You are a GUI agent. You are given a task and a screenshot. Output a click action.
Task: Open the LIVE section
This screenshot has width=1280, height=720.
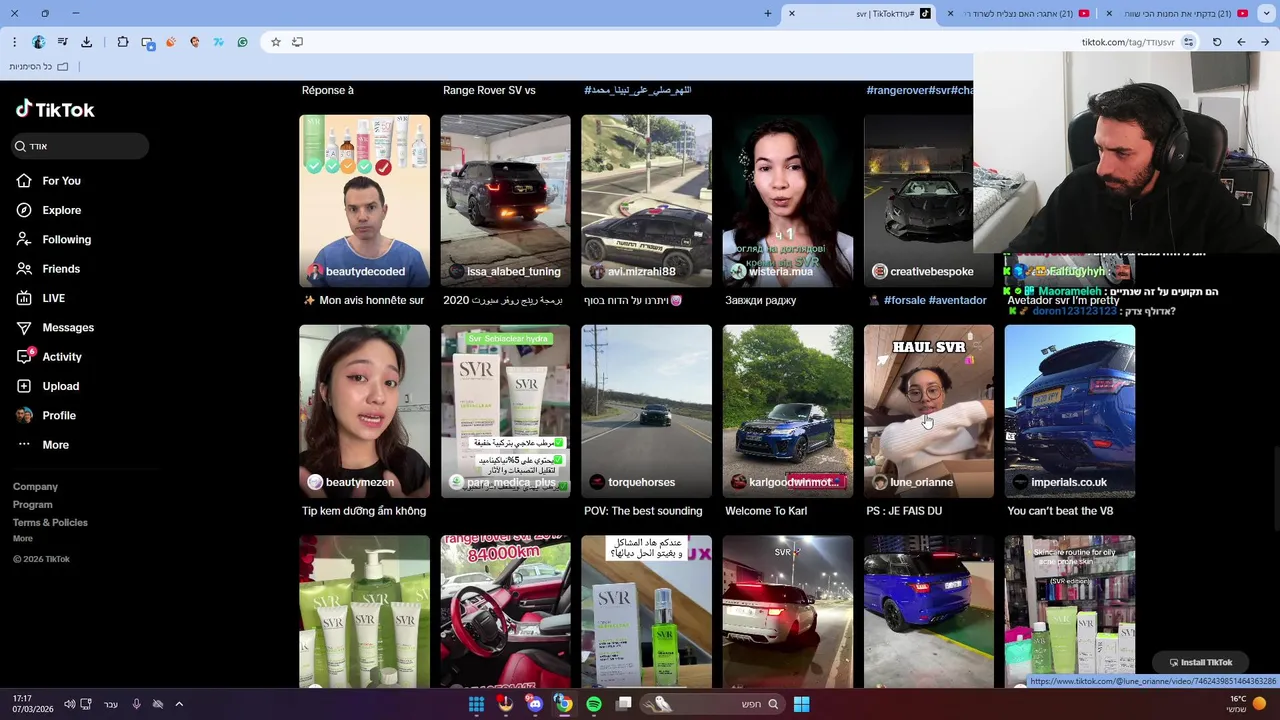click(53, 298)
